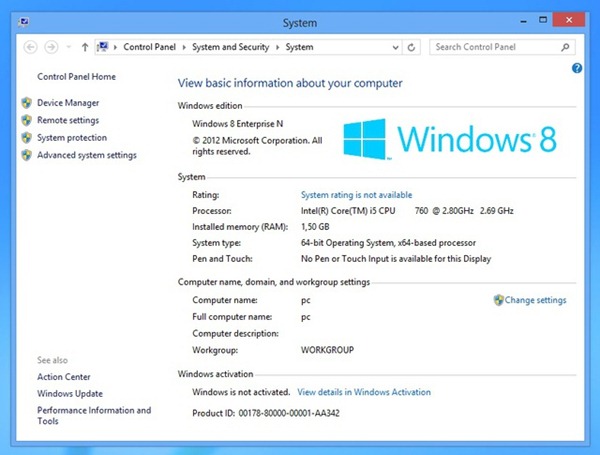Image resolution: width=600 pixels, height=455 pixels.
Task: Refresh the System page
Action: [x=411, y=47]
